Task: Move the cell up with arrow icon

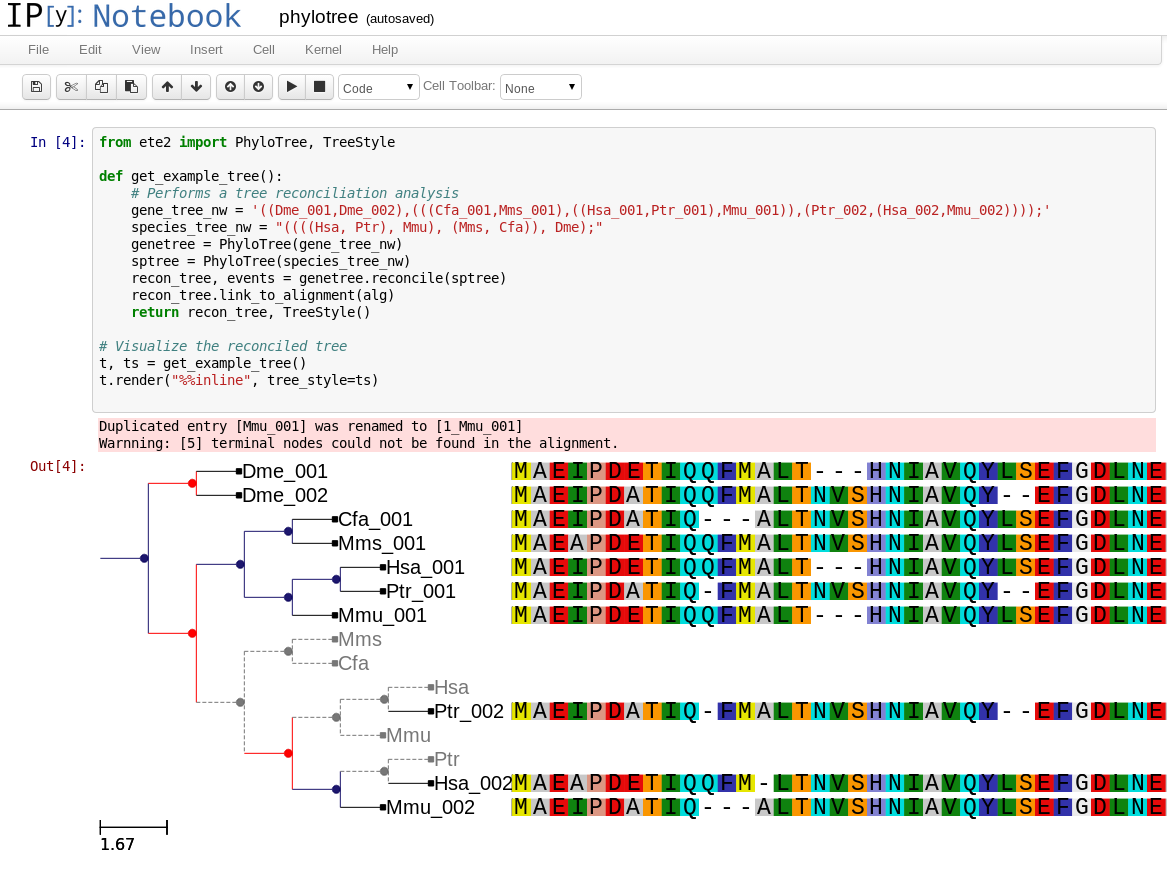Action: pyautogui.click(x=166, y=87)
